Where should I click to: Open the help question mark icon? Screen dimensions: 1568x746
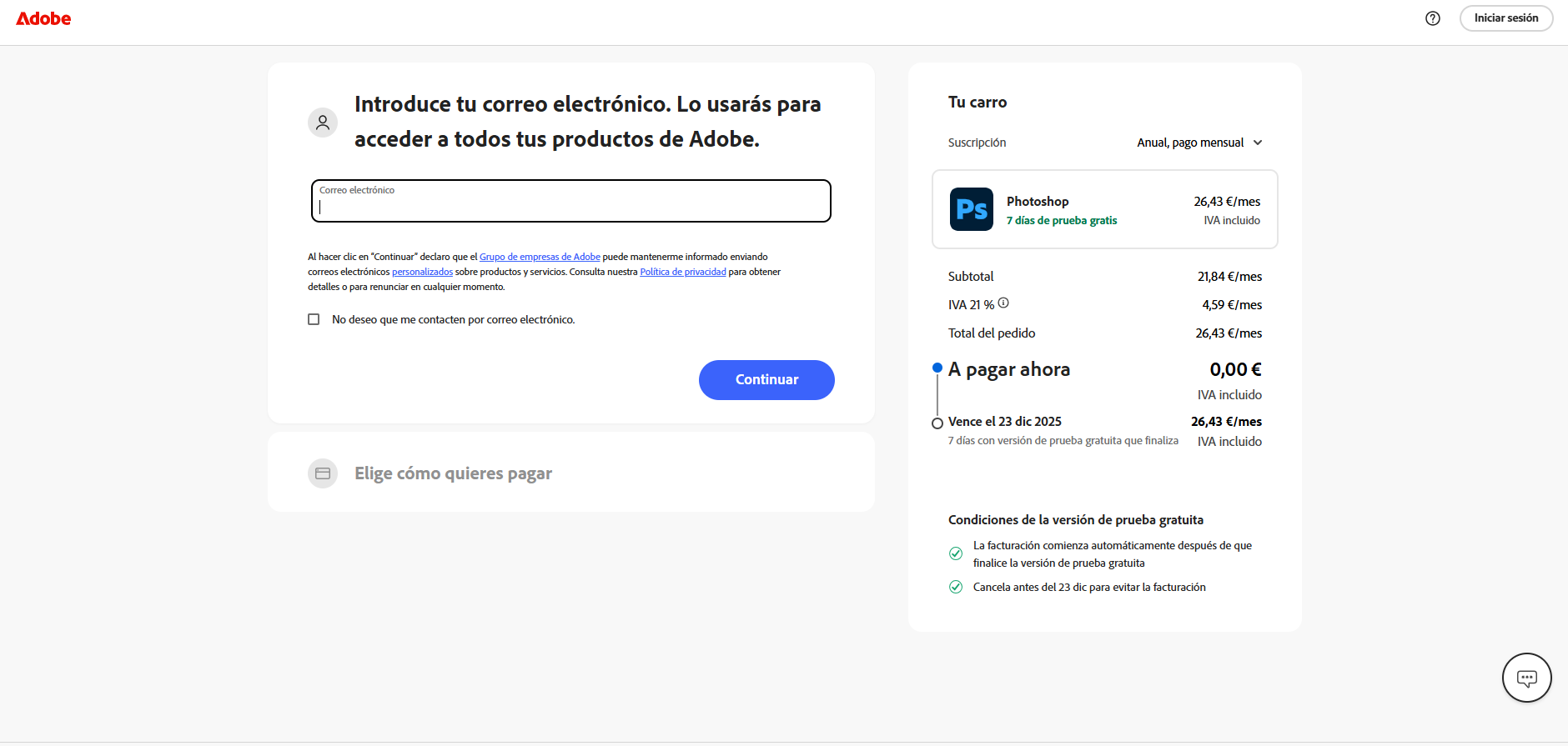click(x=1432, y=18)
